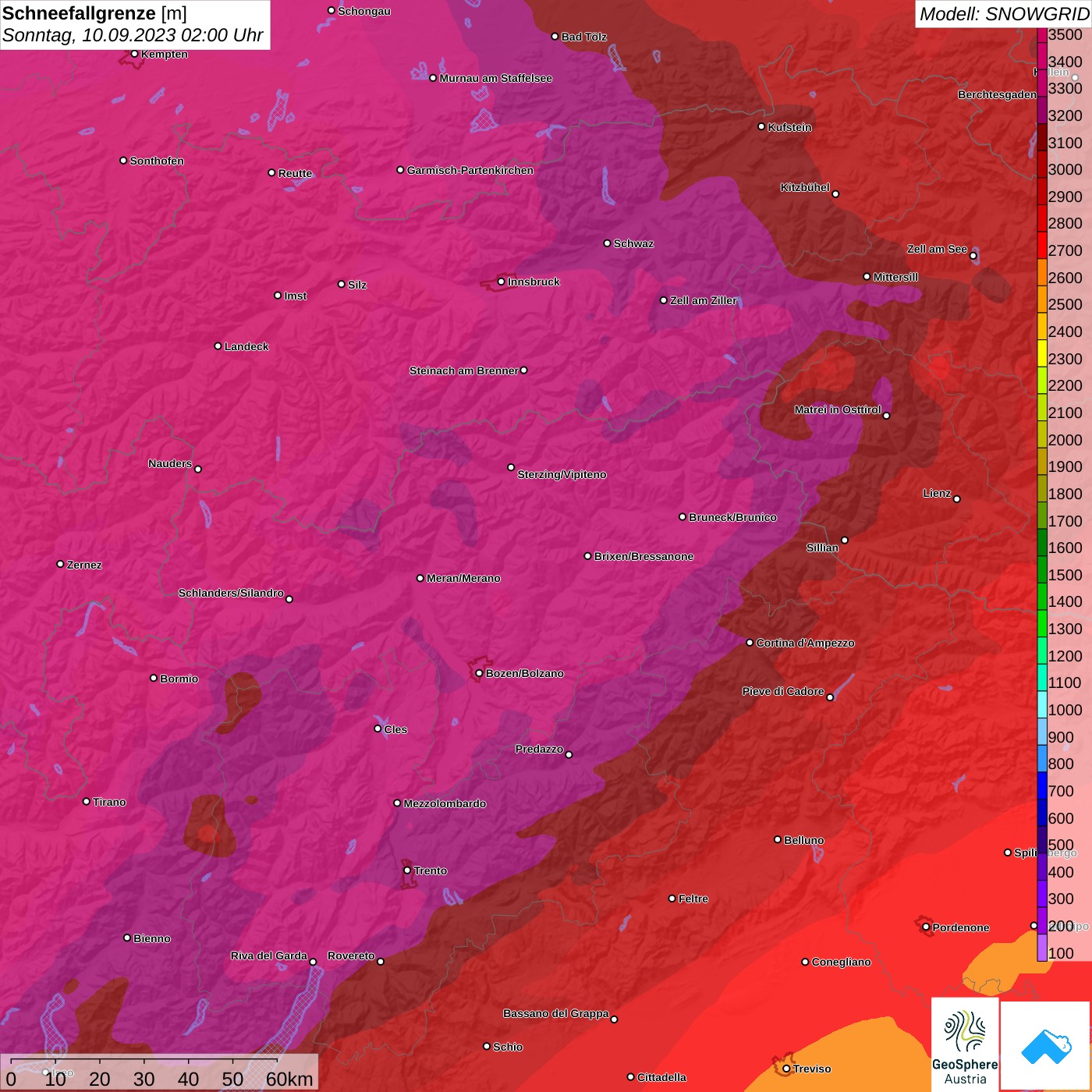Click the Pieve di Cadore label
This screenshot has width=1092, height=1092.
tap(783, 691)
